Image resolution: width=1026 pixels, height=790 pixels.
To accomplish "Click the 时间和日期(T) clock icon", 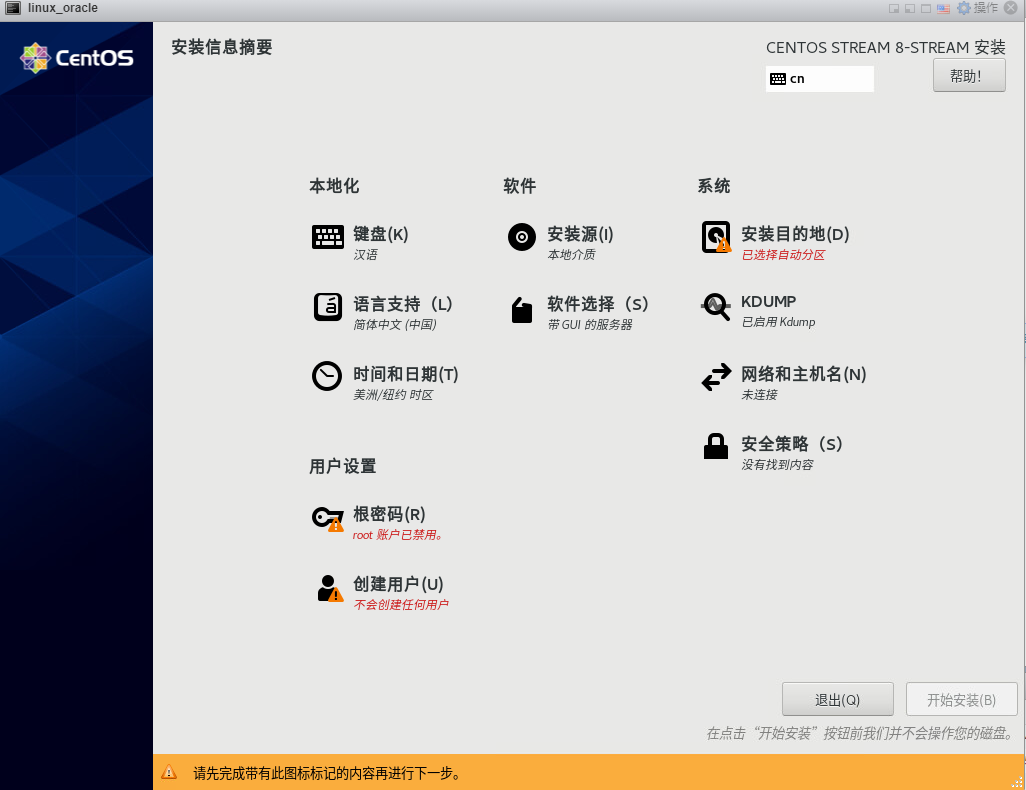I will [327, 377].
